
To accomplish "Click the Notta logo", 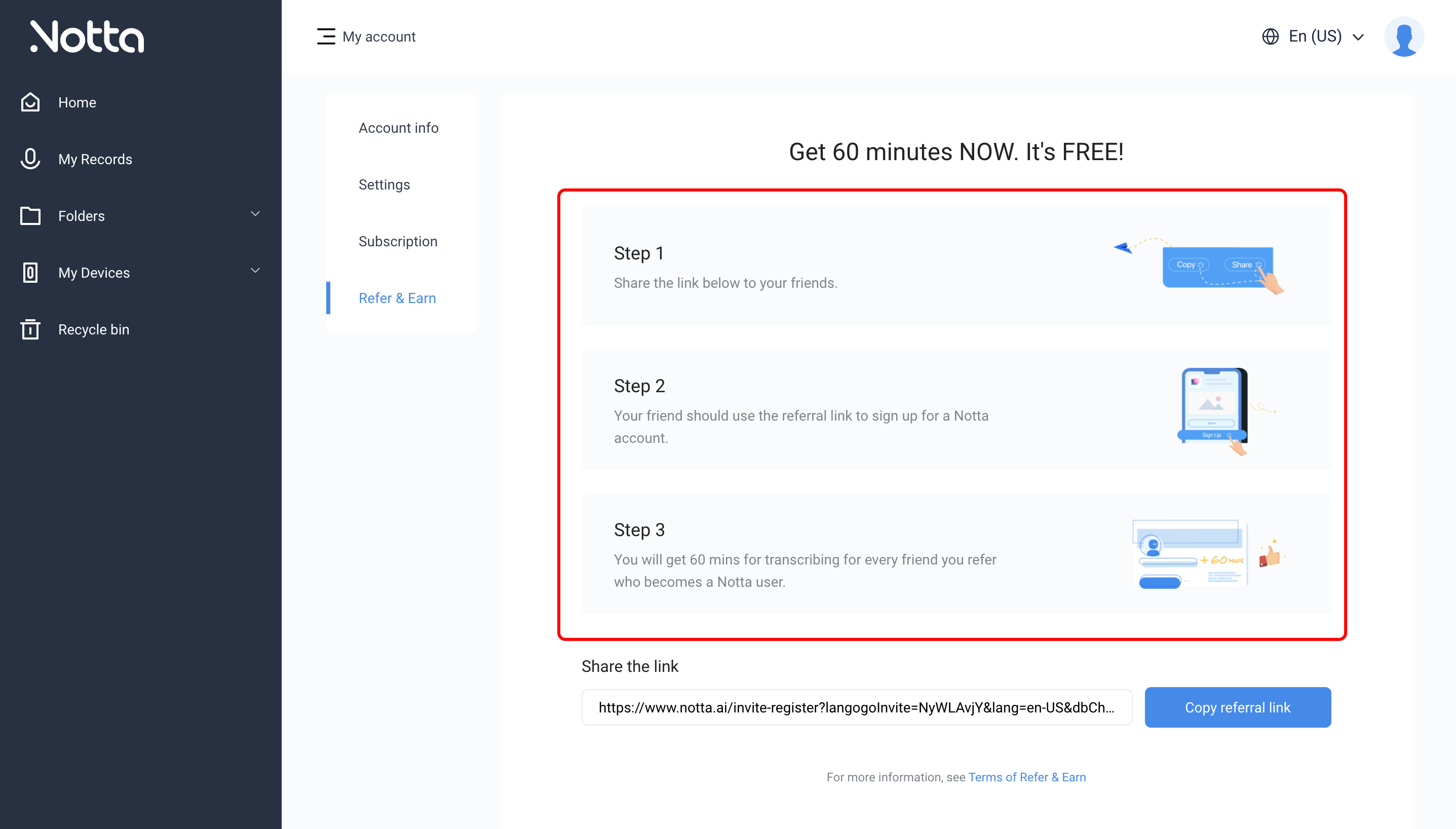I will (87, 36).
